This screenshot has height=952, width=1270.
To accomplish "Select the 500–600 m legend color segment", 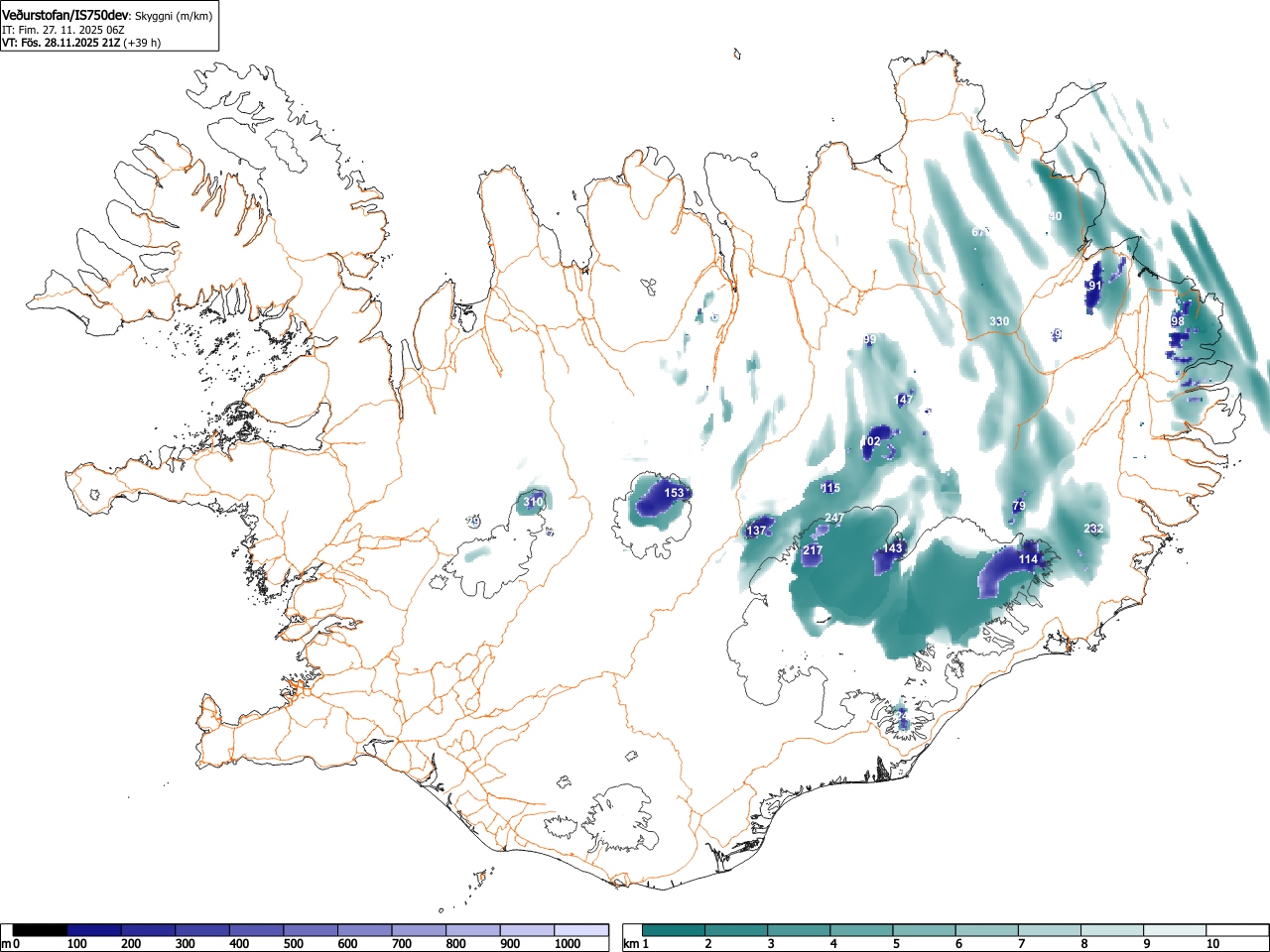I will click(x=311, y=930).
